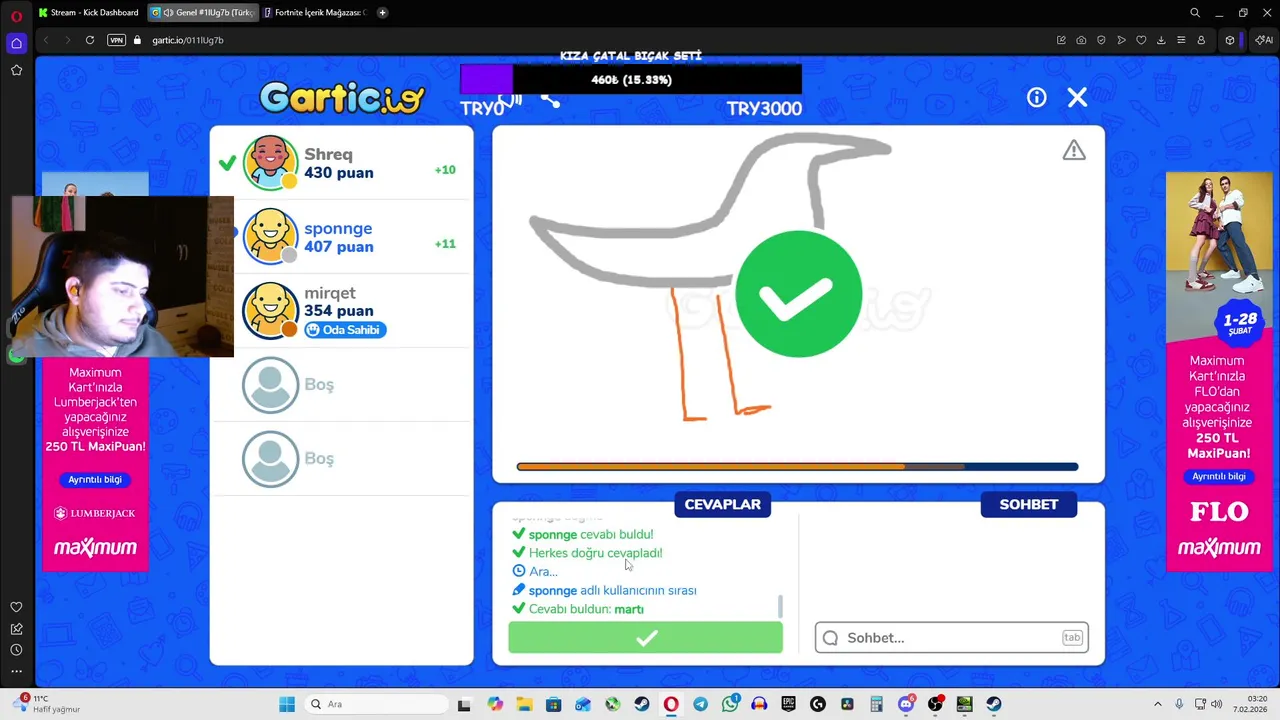1280x720 pixels.
Task: Select the Genel gartic.io browser tab
Action: coord(202,12)
